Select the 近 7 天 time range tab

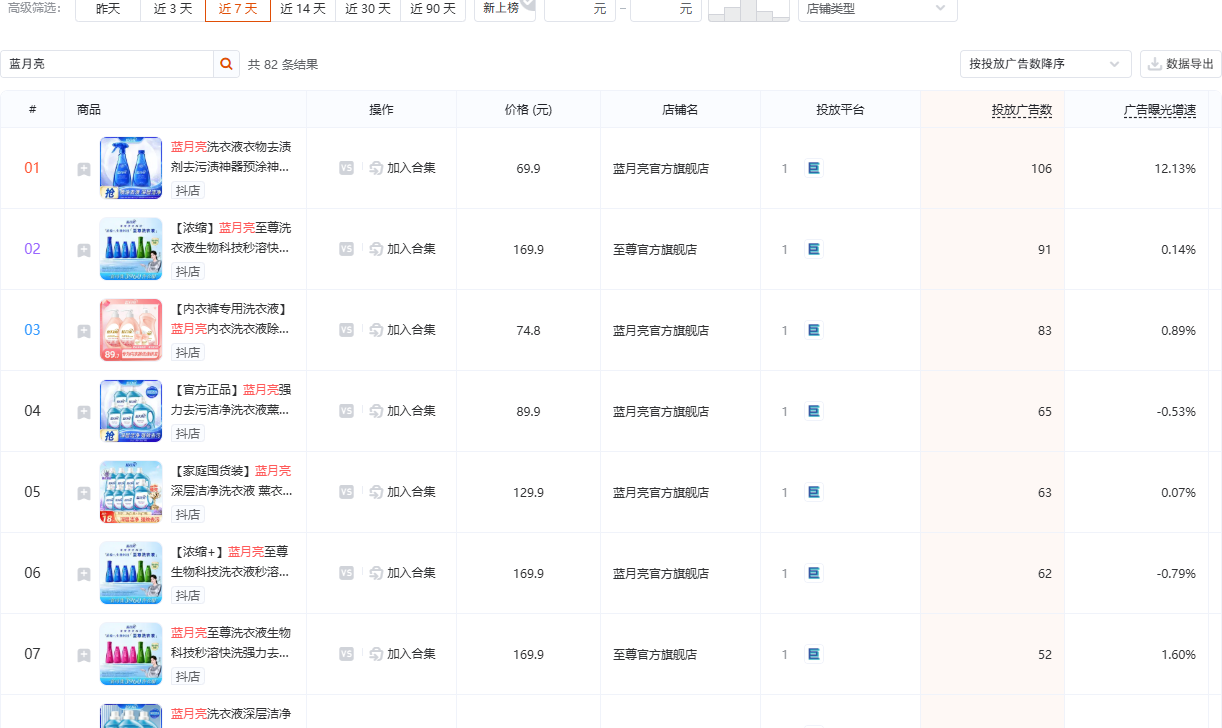click(x=237, y=9)
